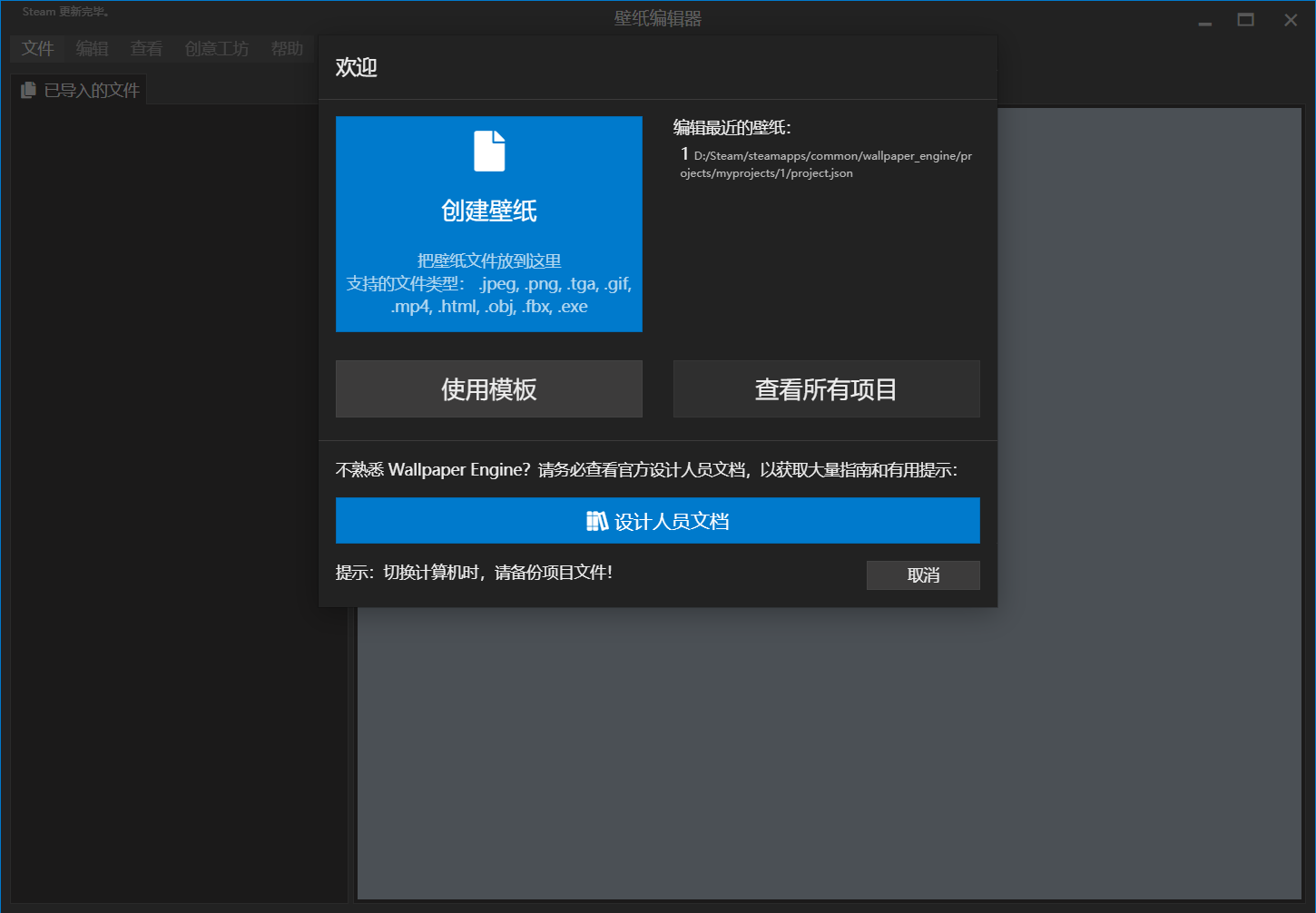1316x913 pixels.
Task: Open the 查看 menu
Action: (146, 48)
